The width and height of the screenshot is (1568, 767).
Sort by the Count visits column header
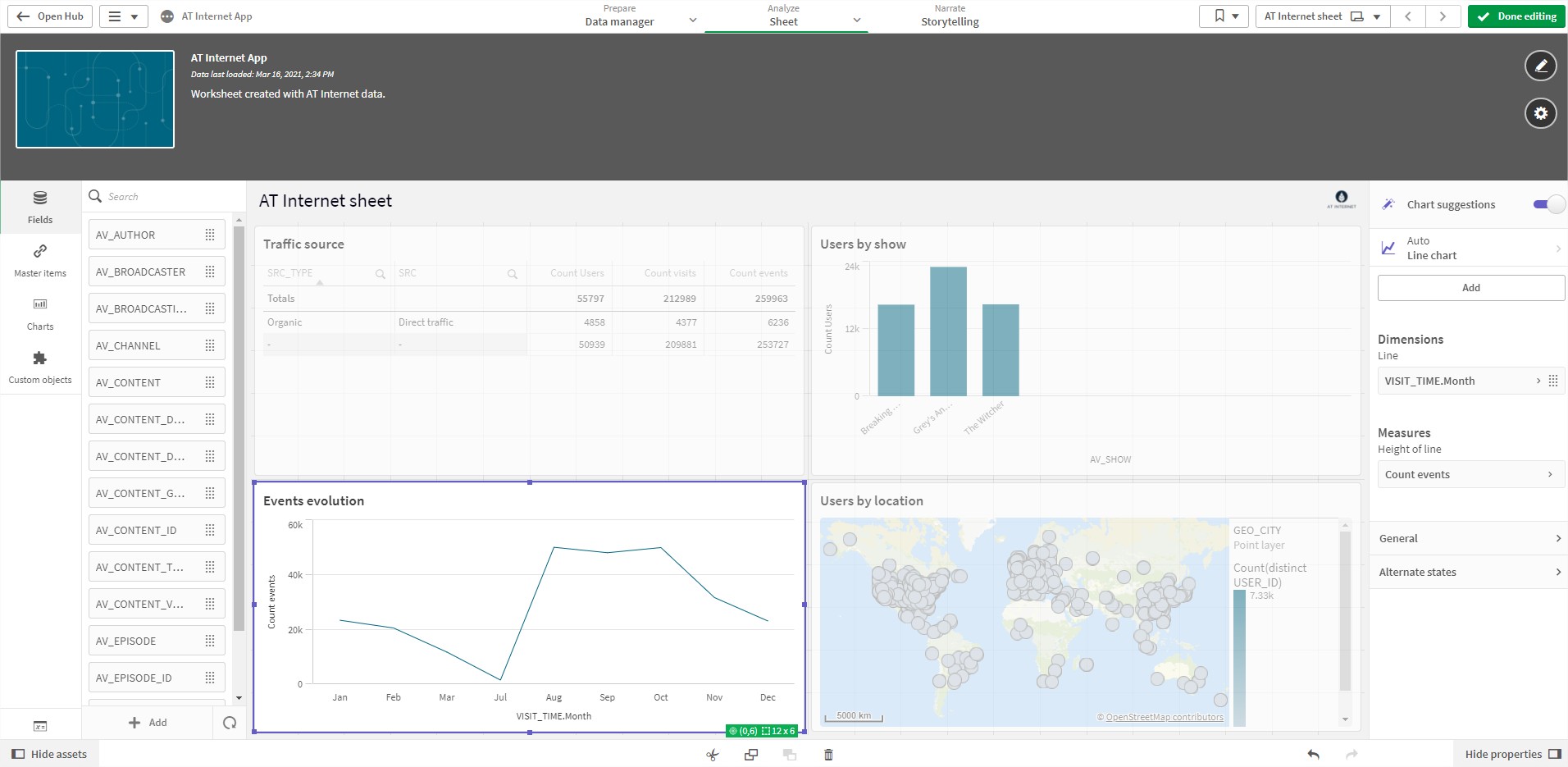pos(669,273)
